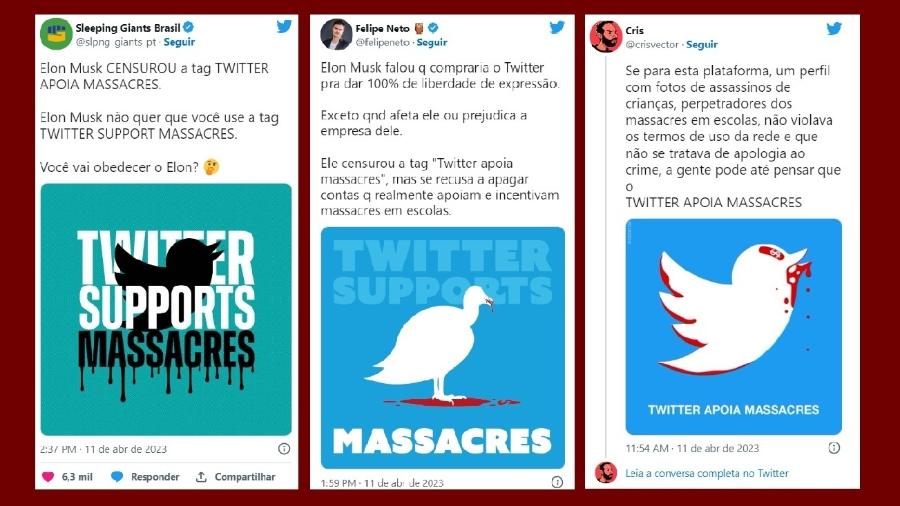Viewport: 900px width, 506px height.
Task: Open info icon on Cris tweet
Action: coord(834,447)
